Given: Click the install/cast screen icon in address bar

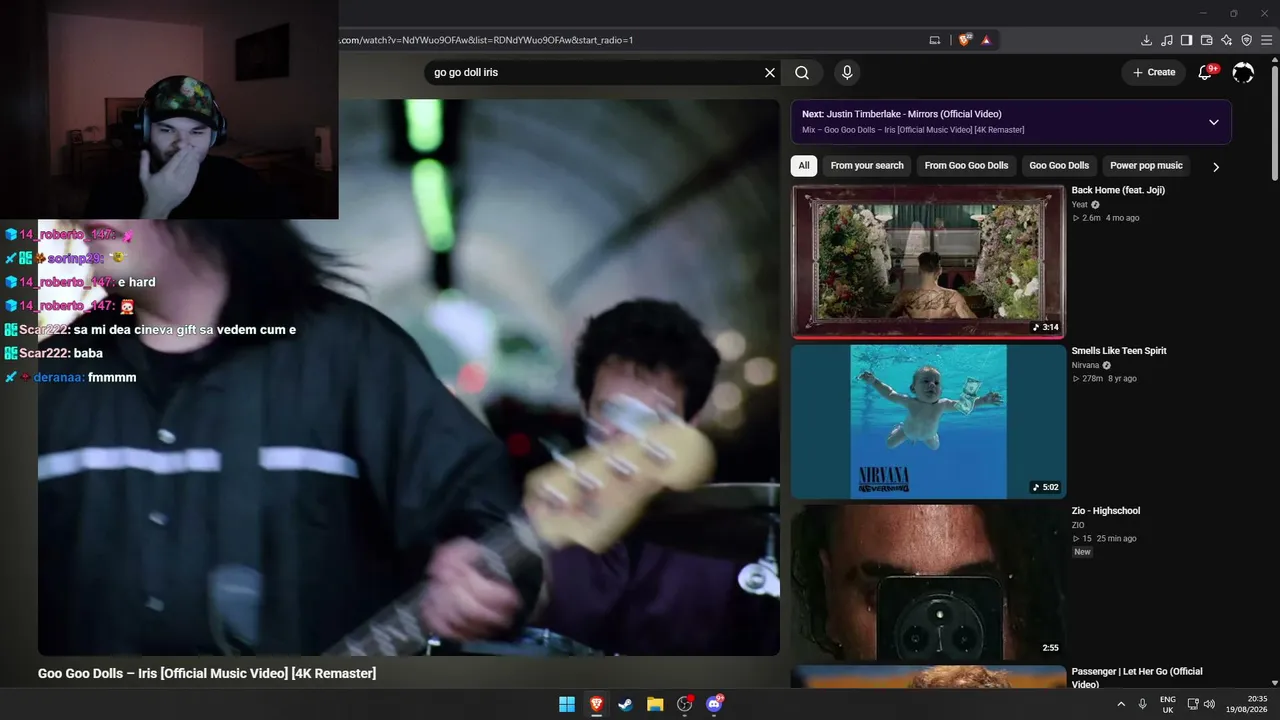Looking at the screenshot, I should tap(935, 40).
